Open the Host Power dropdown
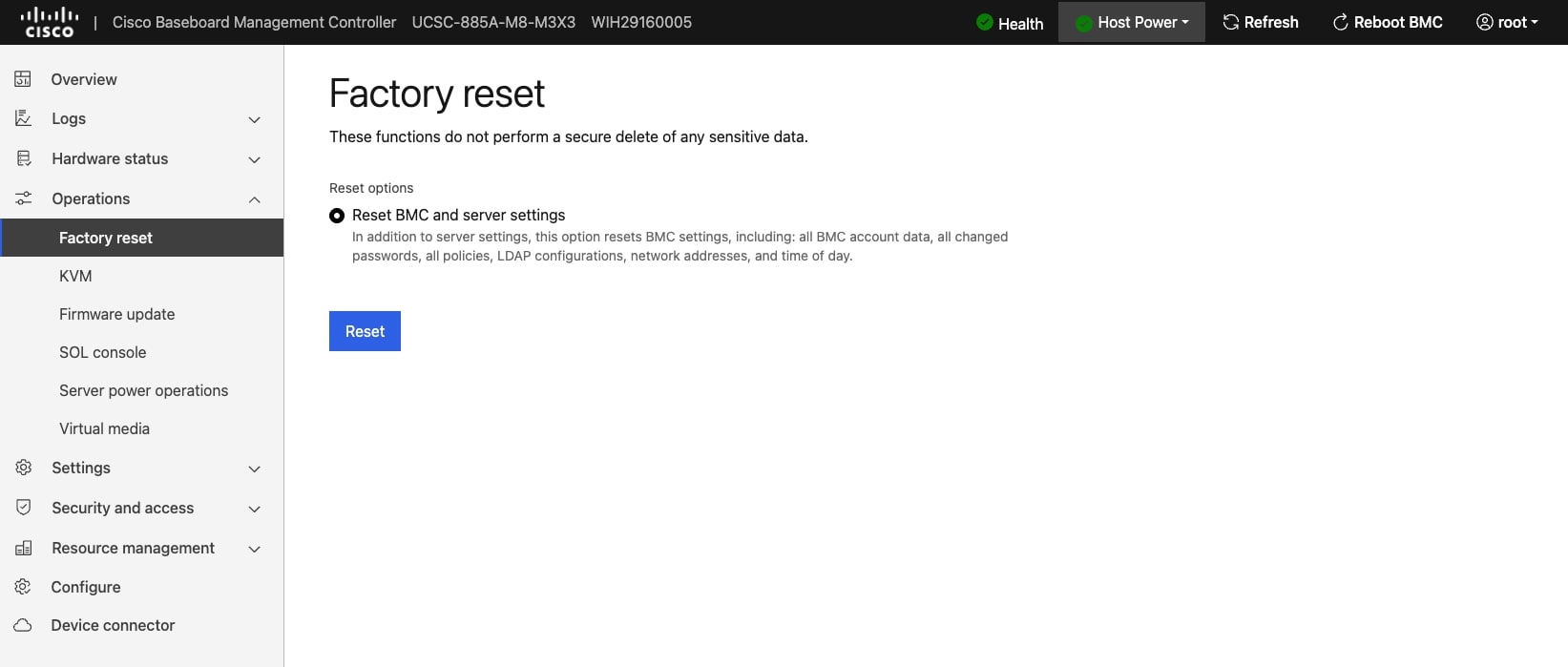 click(x=1132, y=22)
